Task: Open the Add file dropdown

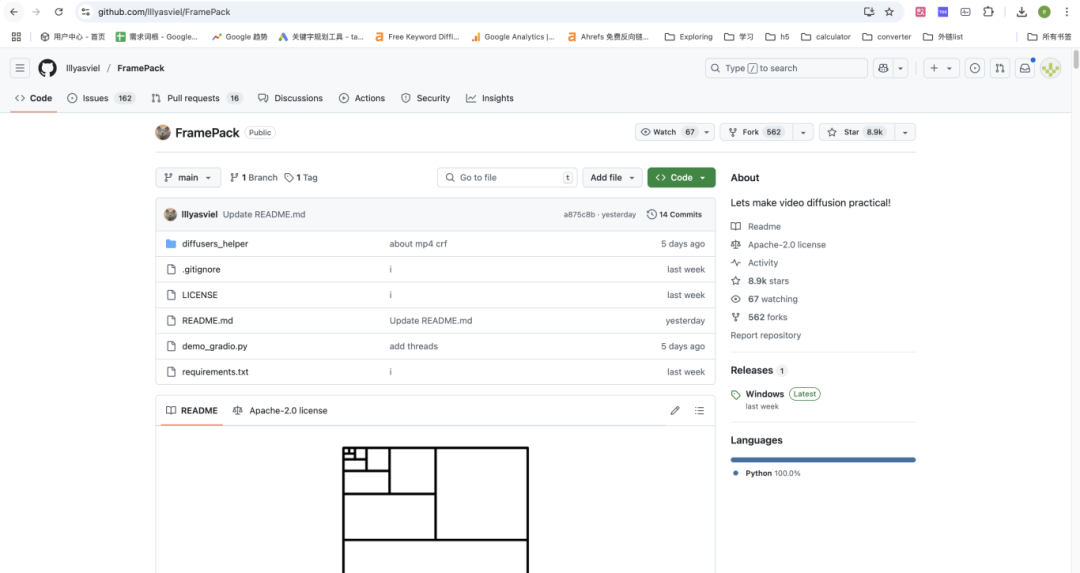Action: pyautogui.click(x=612, y=177)
